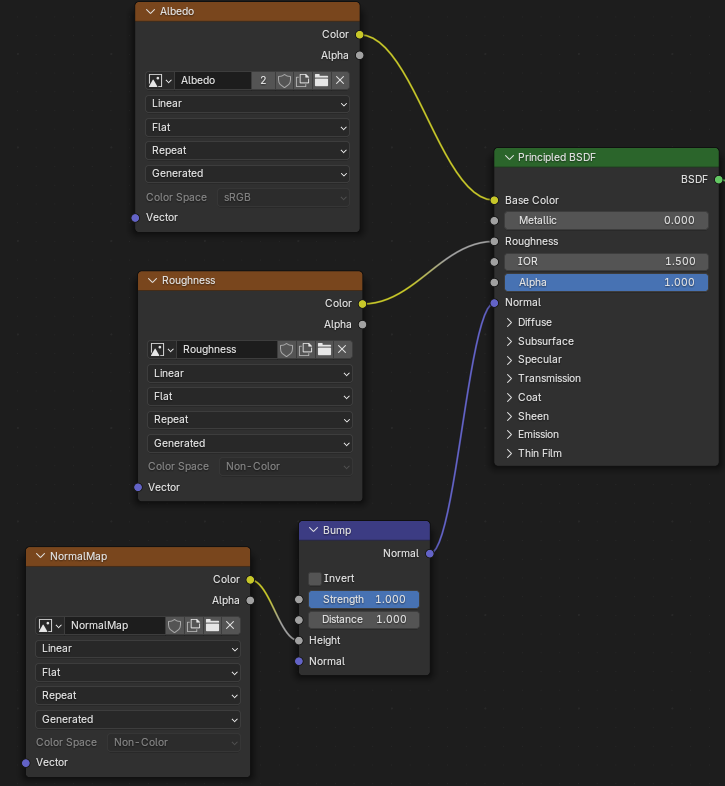
Task: Open the Linear interpolation dropdown in Albedo node
Action: coord(248,104)
